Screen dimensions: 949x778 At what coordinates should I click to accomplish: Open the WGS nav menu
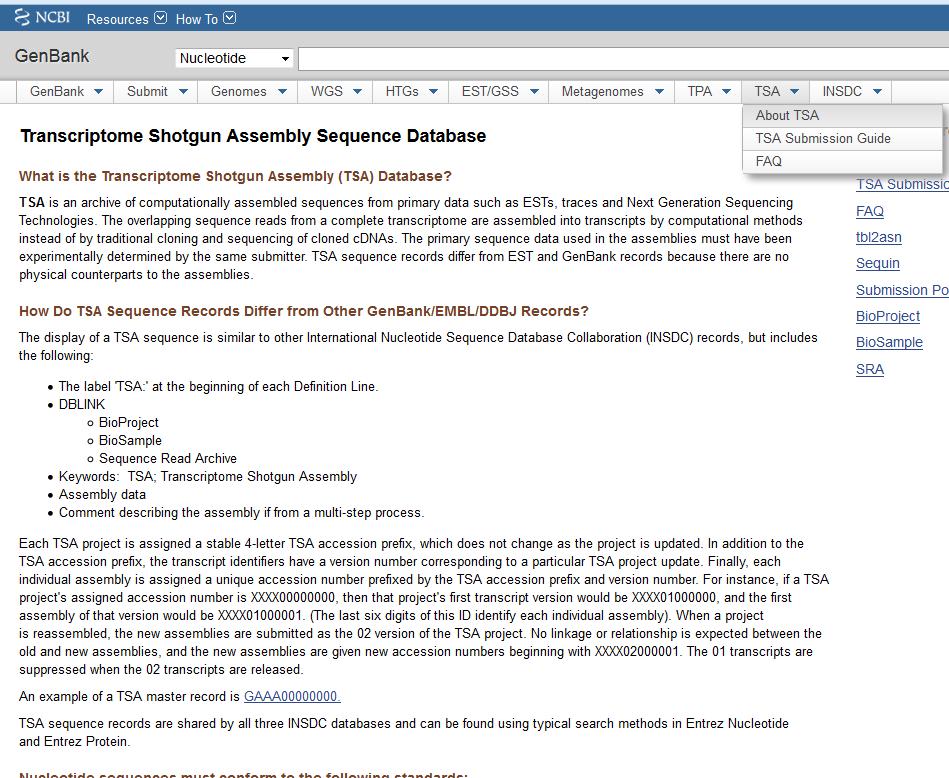(x=335, y=91)
